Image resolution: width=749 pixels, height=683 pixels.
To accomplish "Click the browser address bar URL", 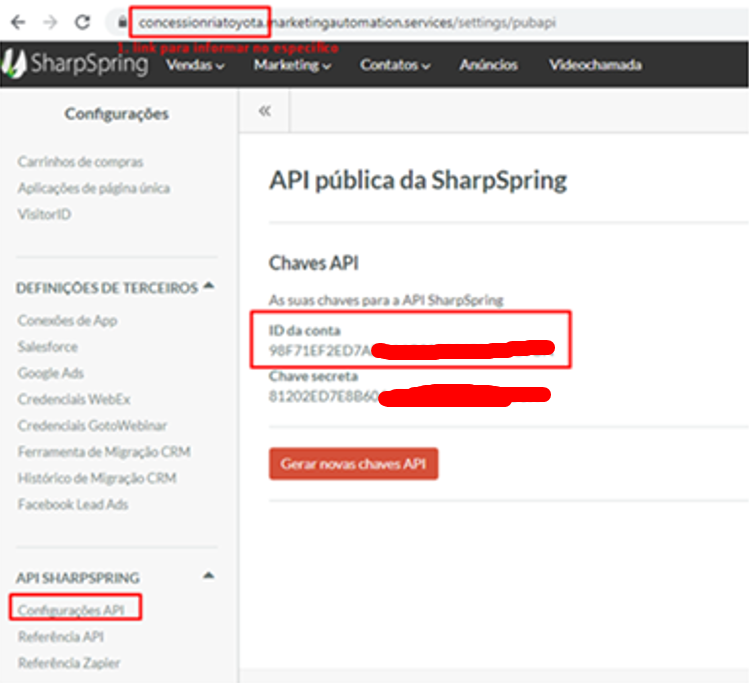I will pyautogui.click(x=347, y=22).
